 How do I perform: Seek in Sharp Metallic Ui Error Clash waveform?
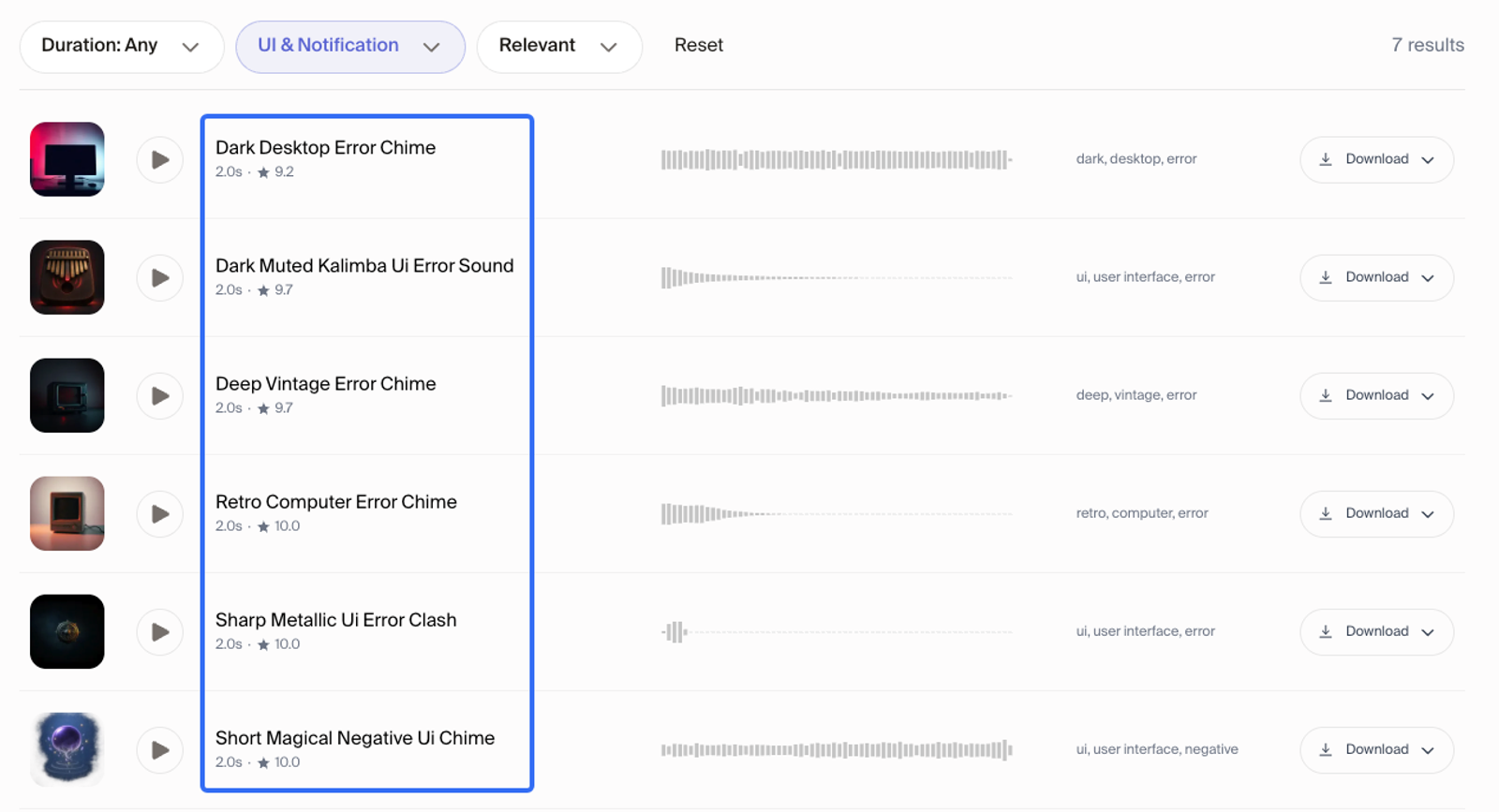coord(837,631)
